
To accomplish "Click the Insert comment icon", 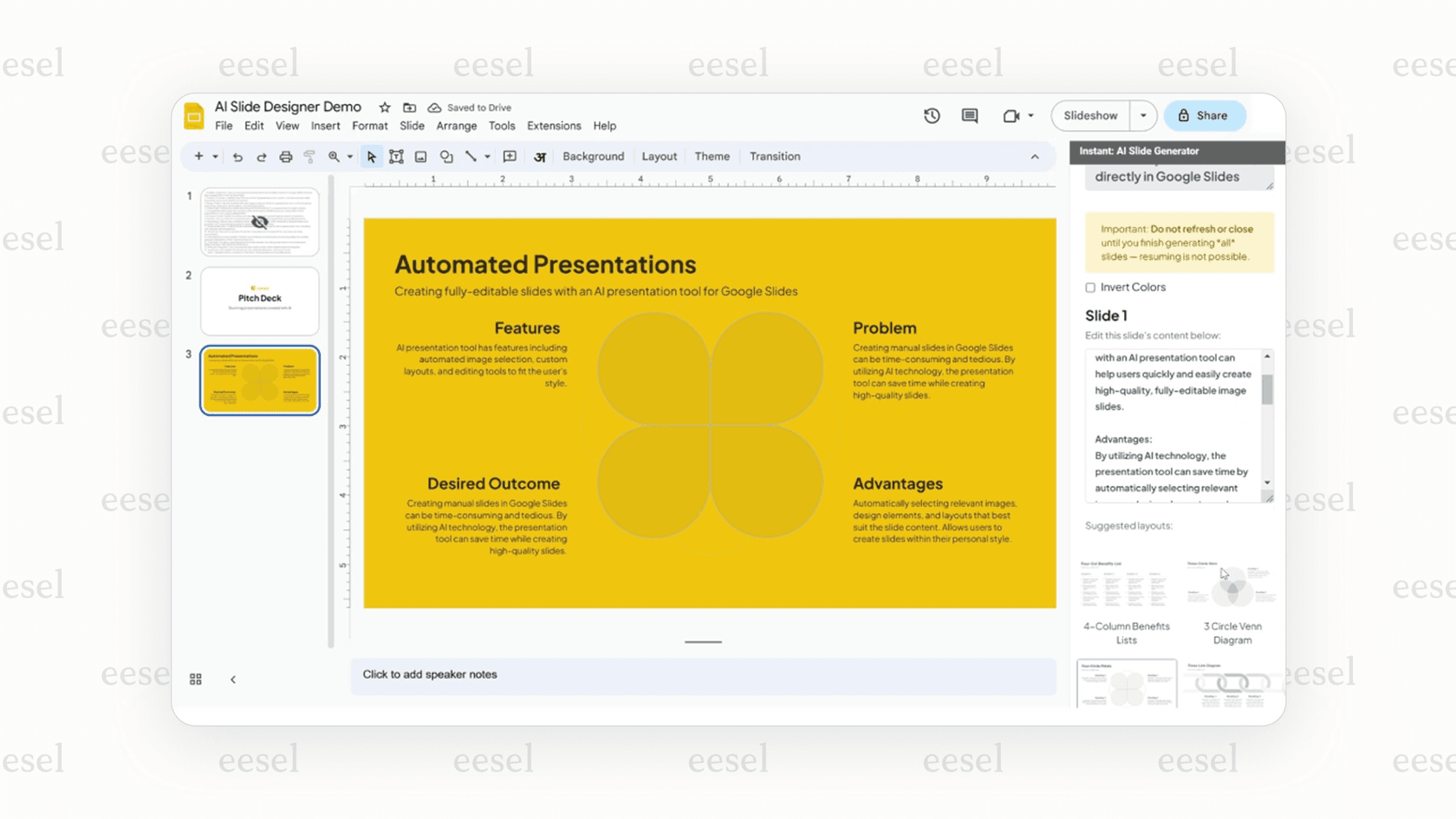I will point(510,156).
